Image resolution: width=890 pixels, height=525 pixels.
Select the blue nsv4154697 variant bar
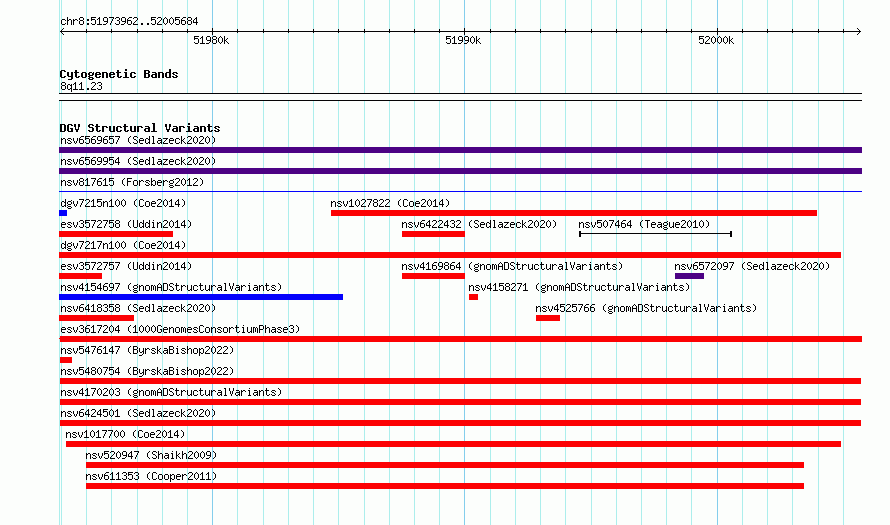(201, 297)
